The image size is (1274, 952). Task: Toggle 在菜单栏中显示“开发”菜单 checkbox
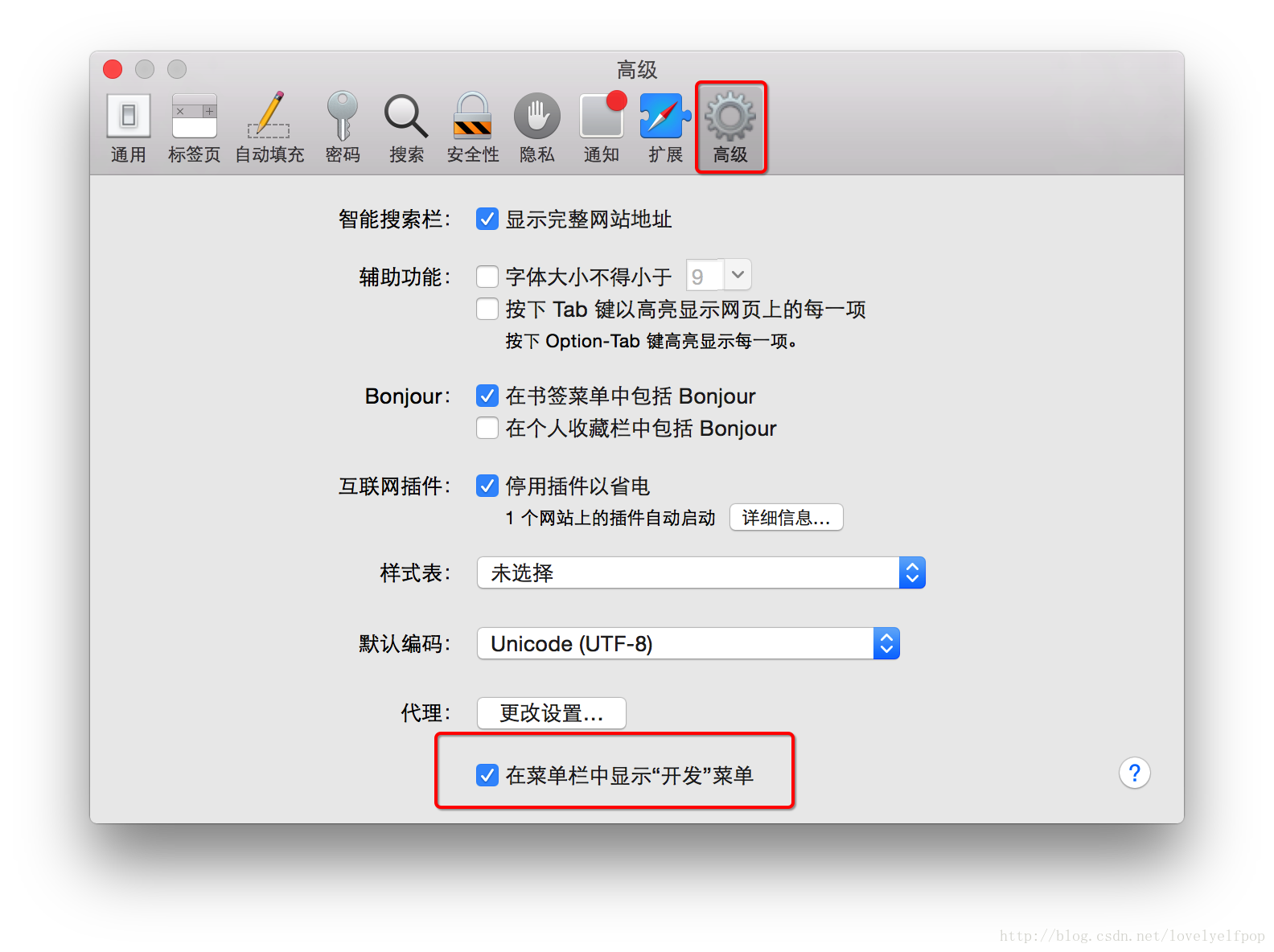tap(487, 775)
